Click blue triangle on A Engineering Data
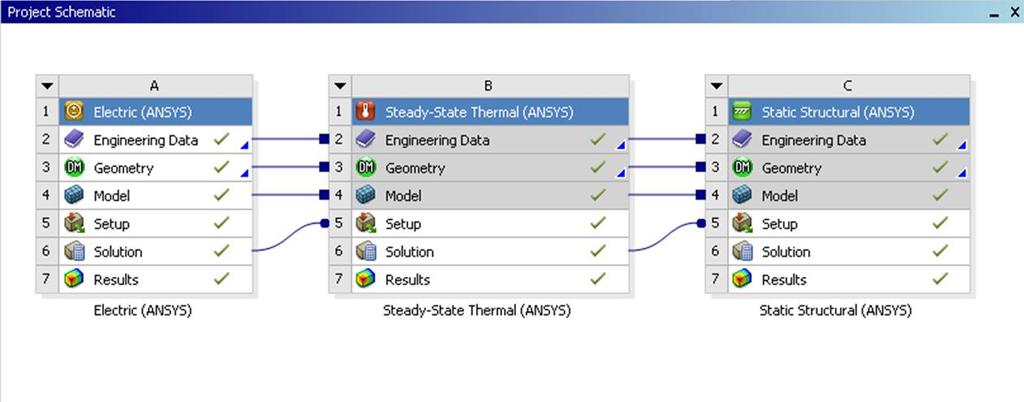The image size is (1024, 402). [x=244, y=146]
